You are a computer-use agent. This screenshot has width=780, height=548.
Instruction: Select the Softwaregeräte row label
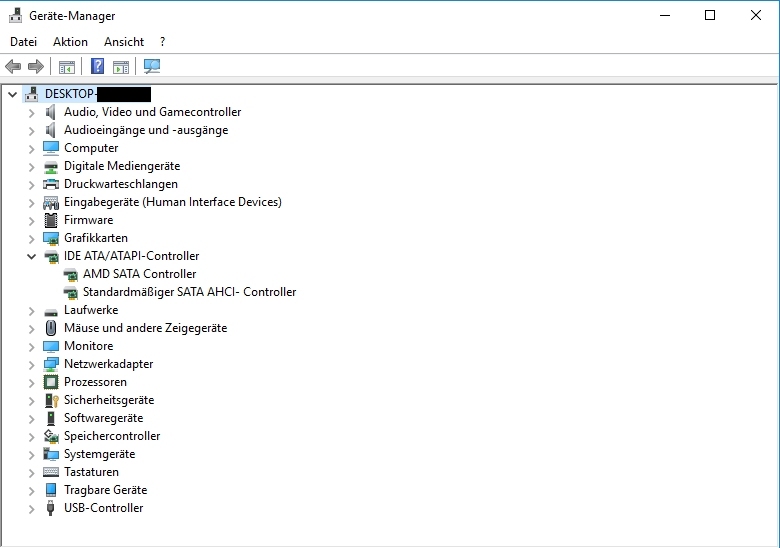pyautogui.click(x=103, y=418)
